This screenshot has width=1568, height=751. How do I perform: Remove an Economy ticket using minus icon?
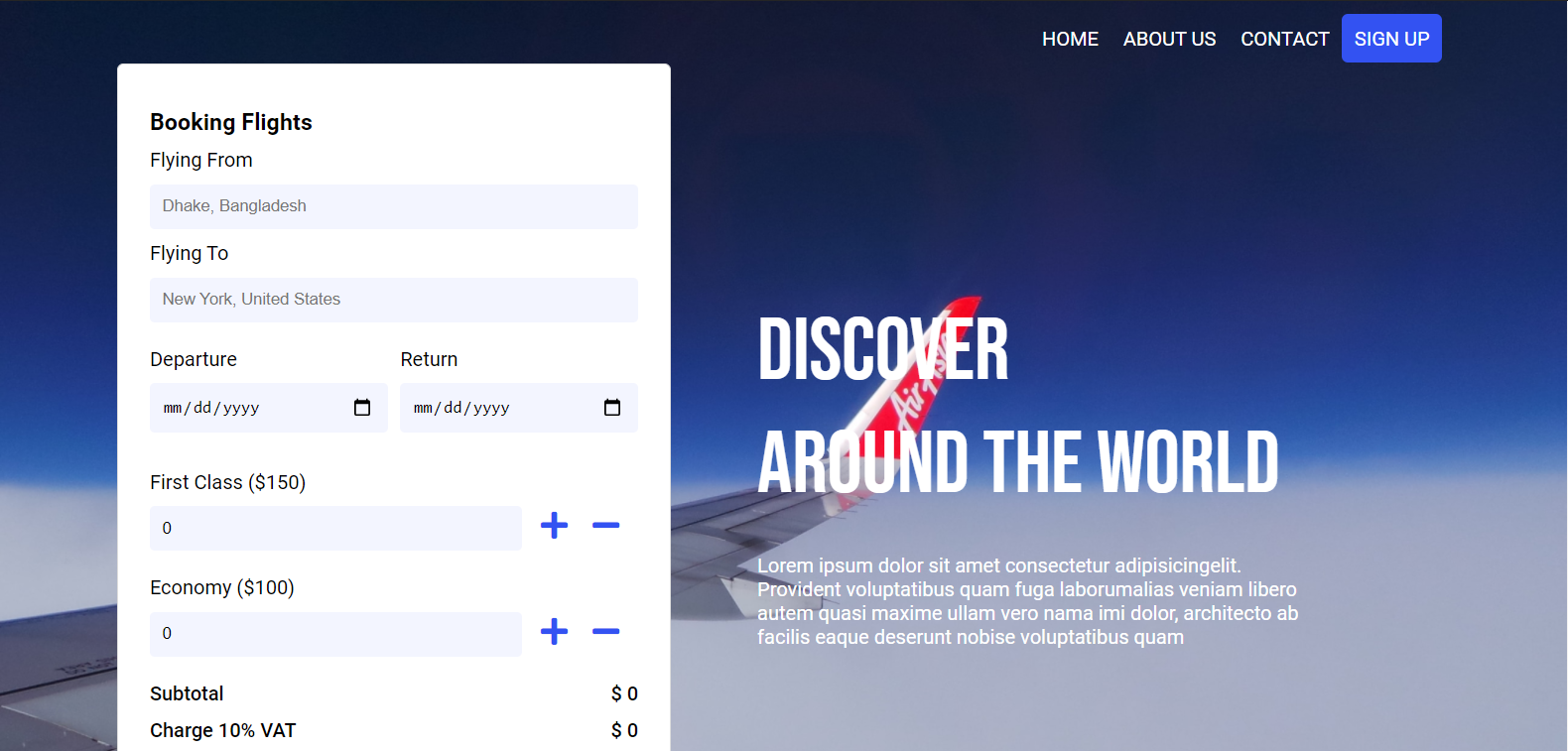click(x=605, y=631)
